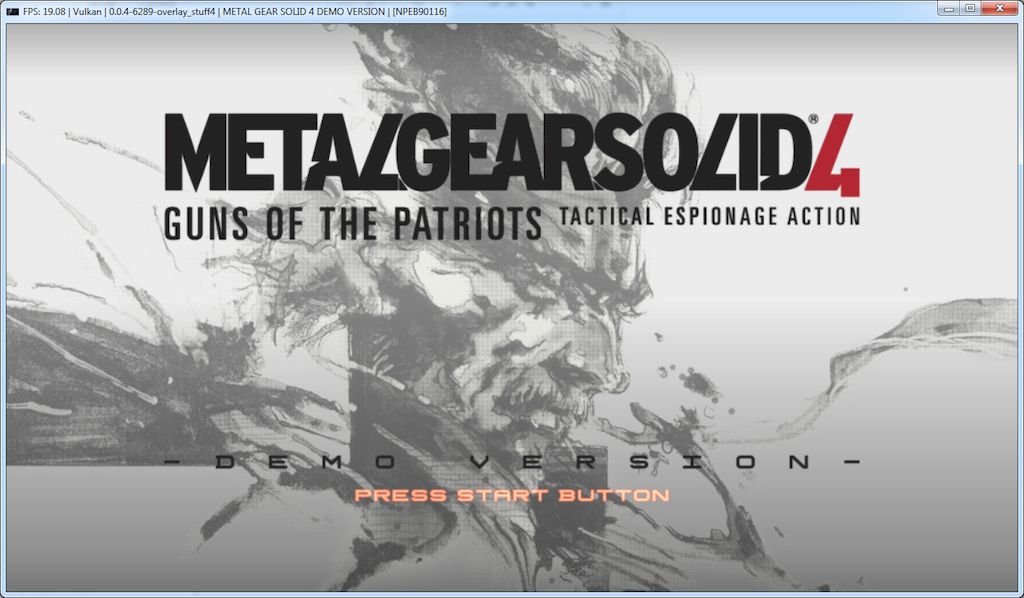The image size is (1024, 598).
Task: Click the window title bar text
Action: 235,11
